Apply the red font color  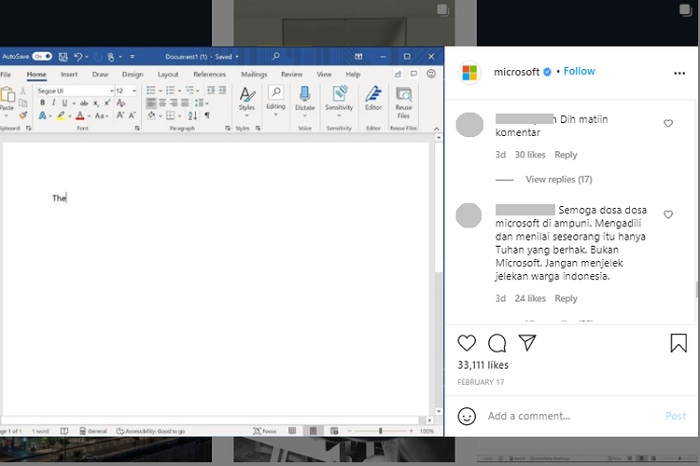(80, 116)
